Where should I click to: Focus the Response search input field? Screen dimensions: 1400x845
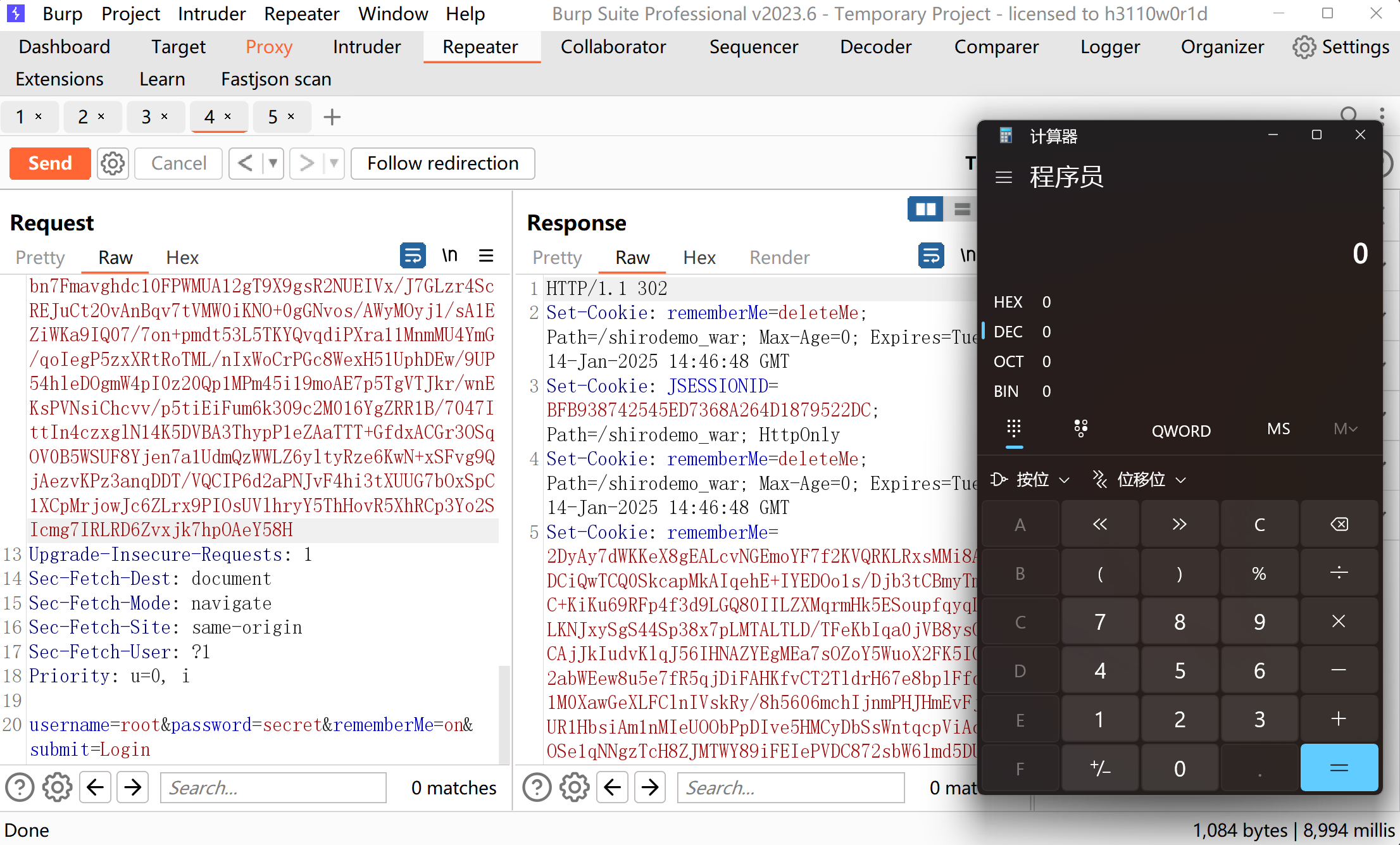point(791,787)
